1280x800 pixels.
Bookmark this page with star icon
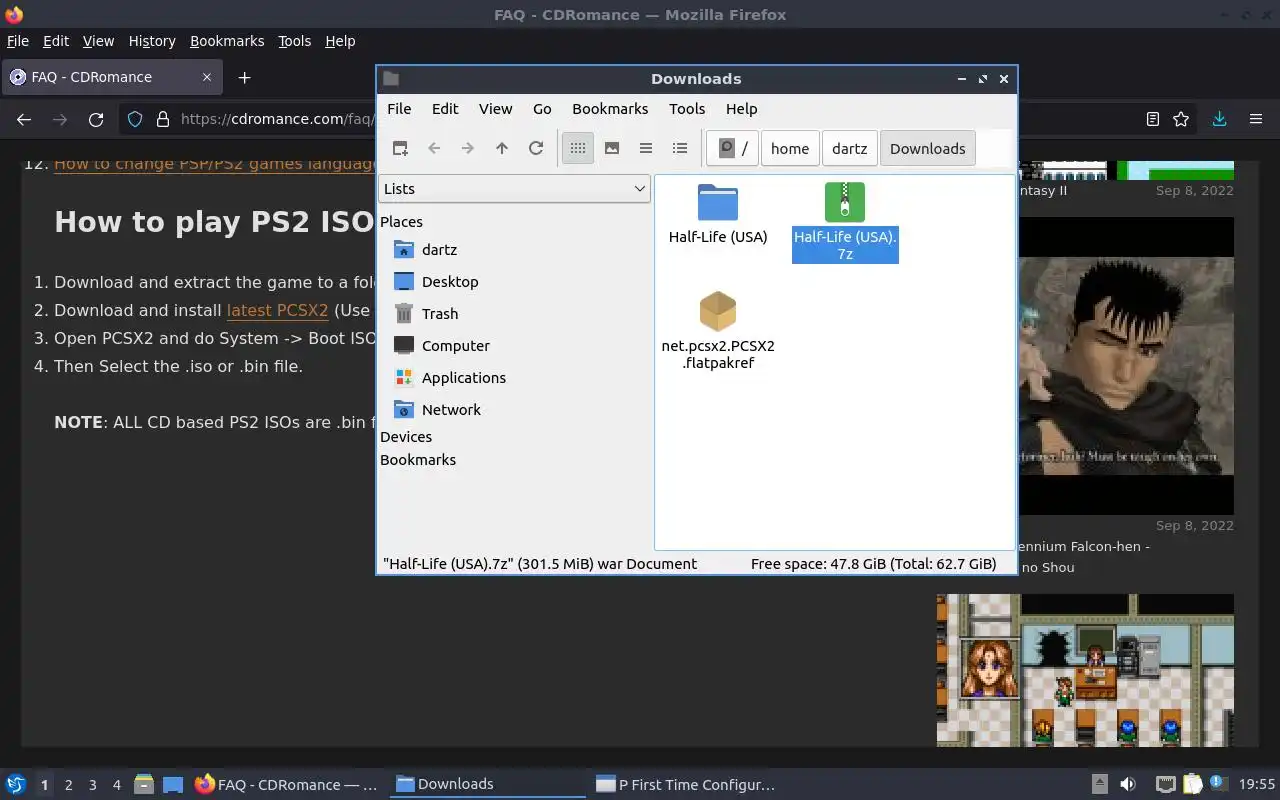1181,119
